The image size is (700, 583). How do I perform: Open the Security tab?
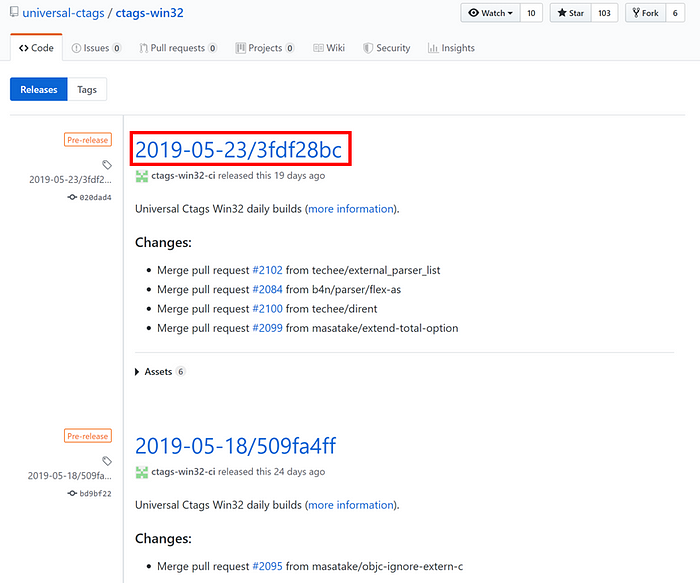(x=387, y=48)
